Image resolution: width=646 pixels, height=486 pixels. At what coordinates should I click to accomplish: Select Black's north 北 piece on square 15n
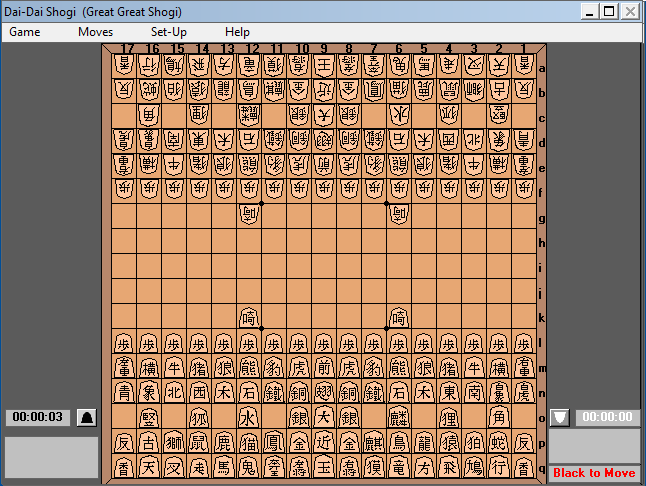tap(174, 392)
